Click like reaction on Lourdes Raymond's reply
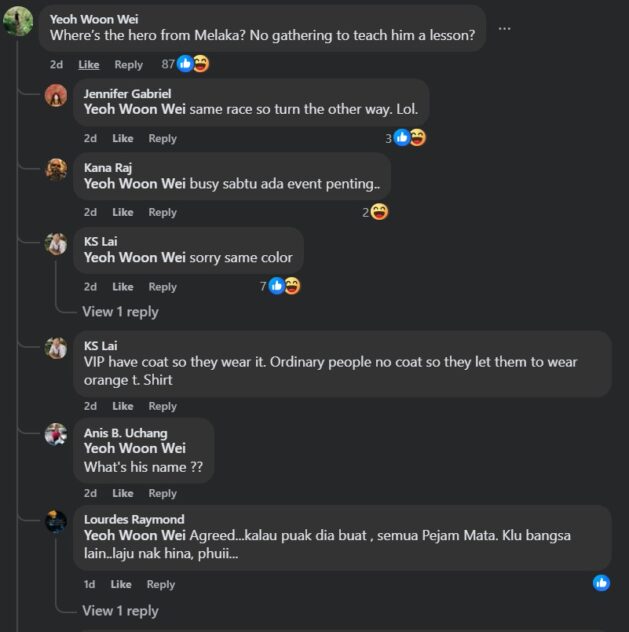Viewport: 629px width, 632px height. coord(601,582)
